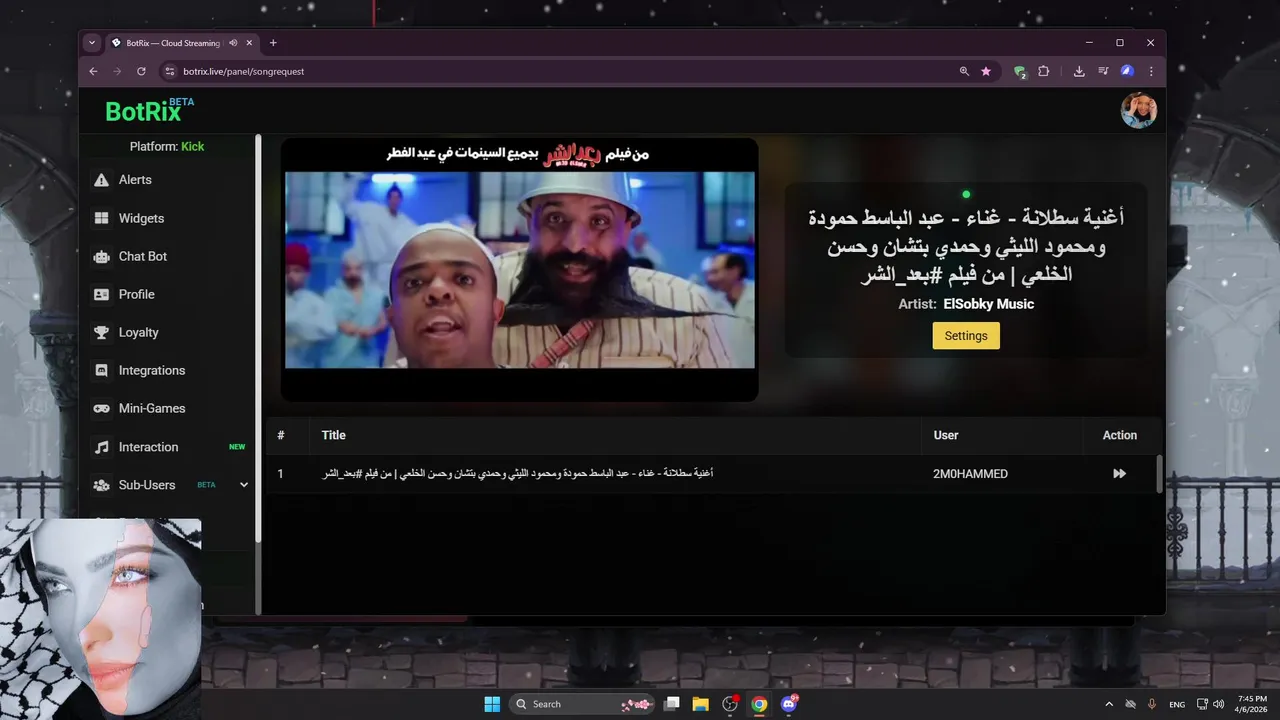Viewport: 1280px width, 720px height.
Task: Go back to the previous page
Action: point(93,71)
